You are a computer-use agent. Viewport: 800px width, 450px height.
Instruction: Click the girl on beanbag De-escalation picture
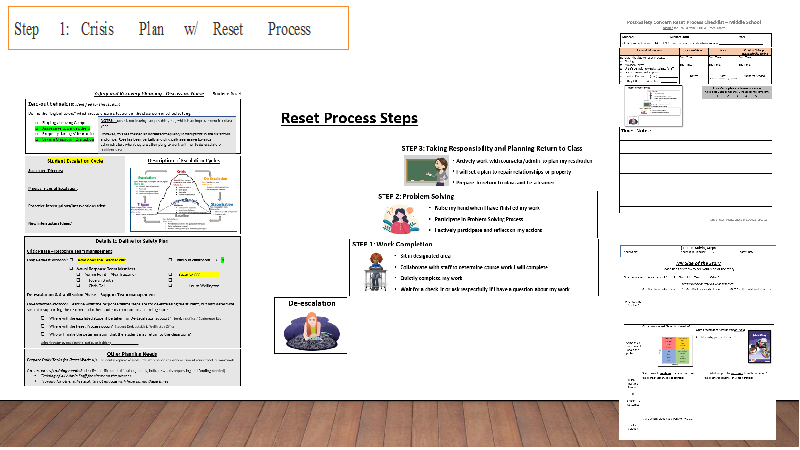point(311,331)
